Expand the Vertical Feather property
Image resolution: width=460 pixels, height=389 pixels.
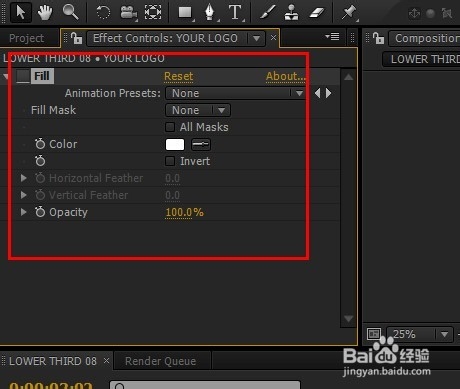(23, 195)
